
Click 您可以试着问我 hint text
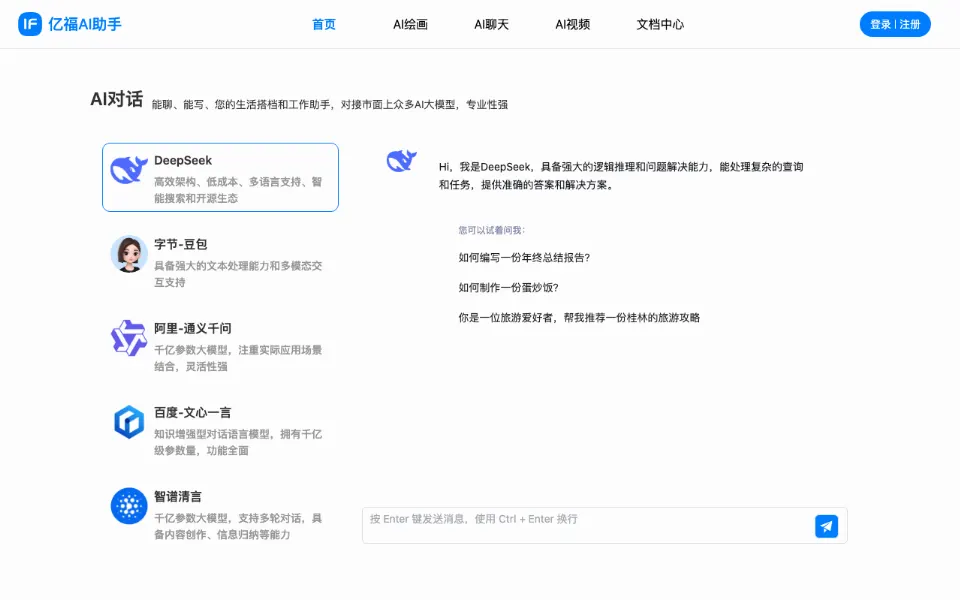point(492,230)
